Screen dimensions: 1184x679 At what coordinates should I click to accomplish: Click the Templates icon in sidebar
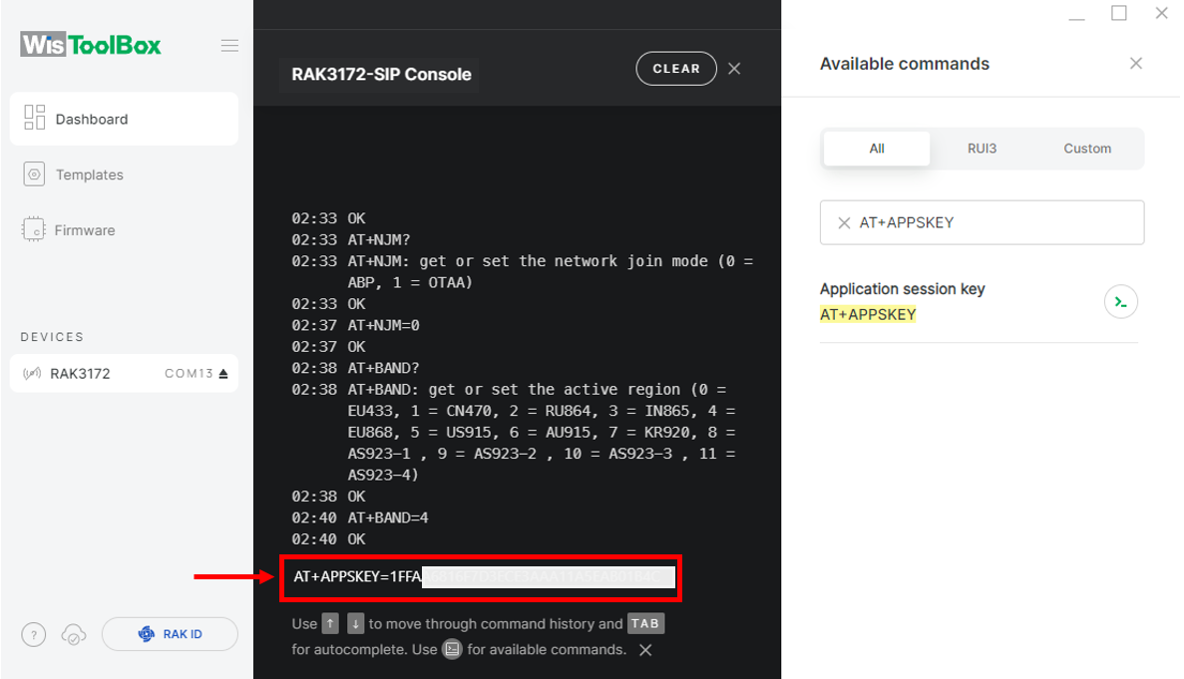pyautogui.click(x=34, y=174)
